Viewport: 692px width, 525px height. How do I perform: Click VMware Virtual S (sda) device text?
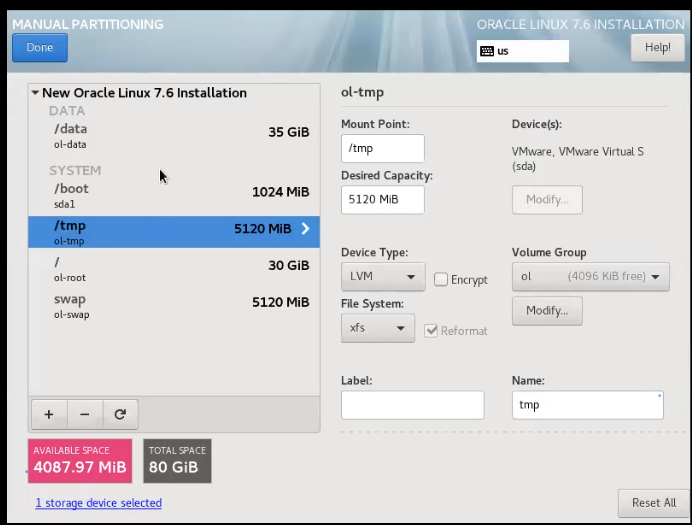tap(577, 159)
